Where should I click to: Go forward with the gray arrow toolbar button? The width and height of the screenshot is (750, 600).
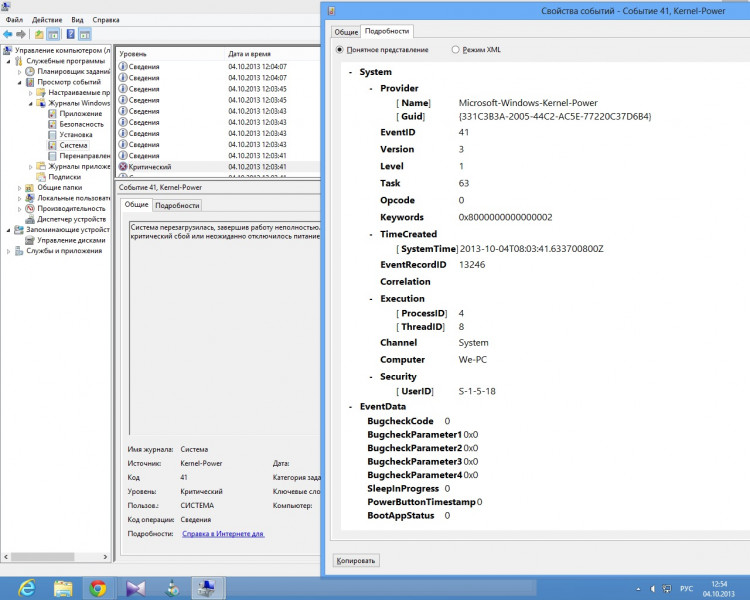coord(21,34)
